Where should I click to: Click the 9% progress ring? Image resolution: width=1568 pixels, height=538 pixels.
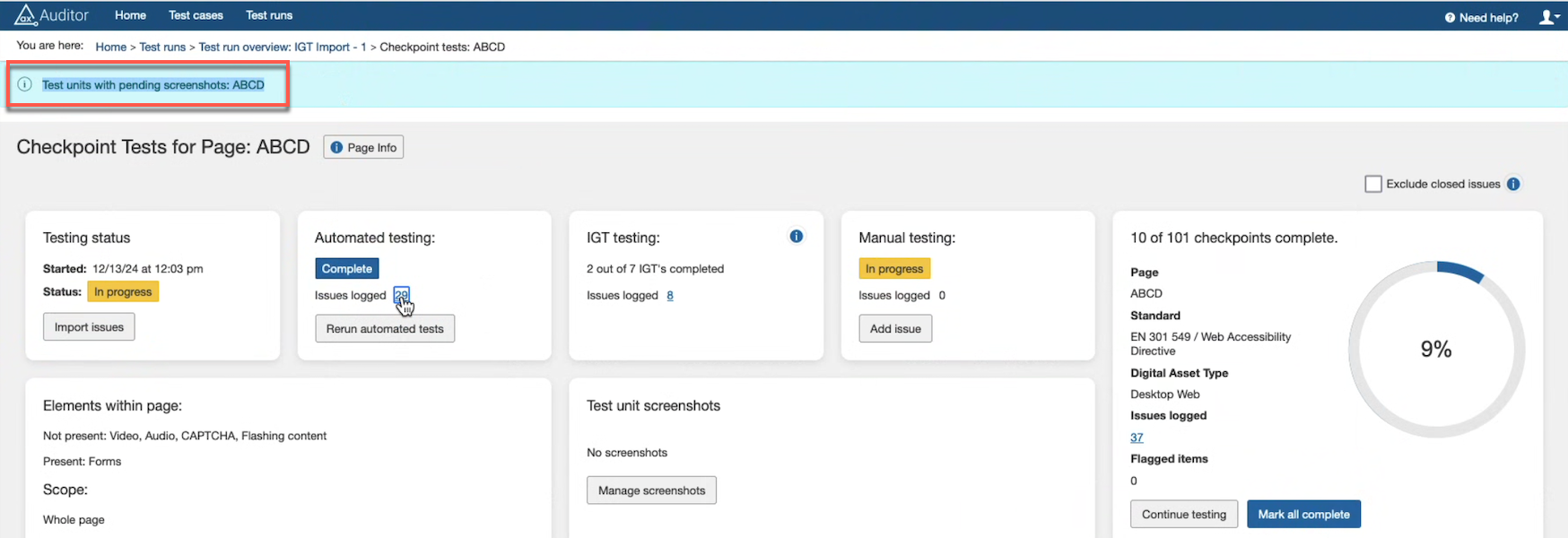(x=1436, y=350)
